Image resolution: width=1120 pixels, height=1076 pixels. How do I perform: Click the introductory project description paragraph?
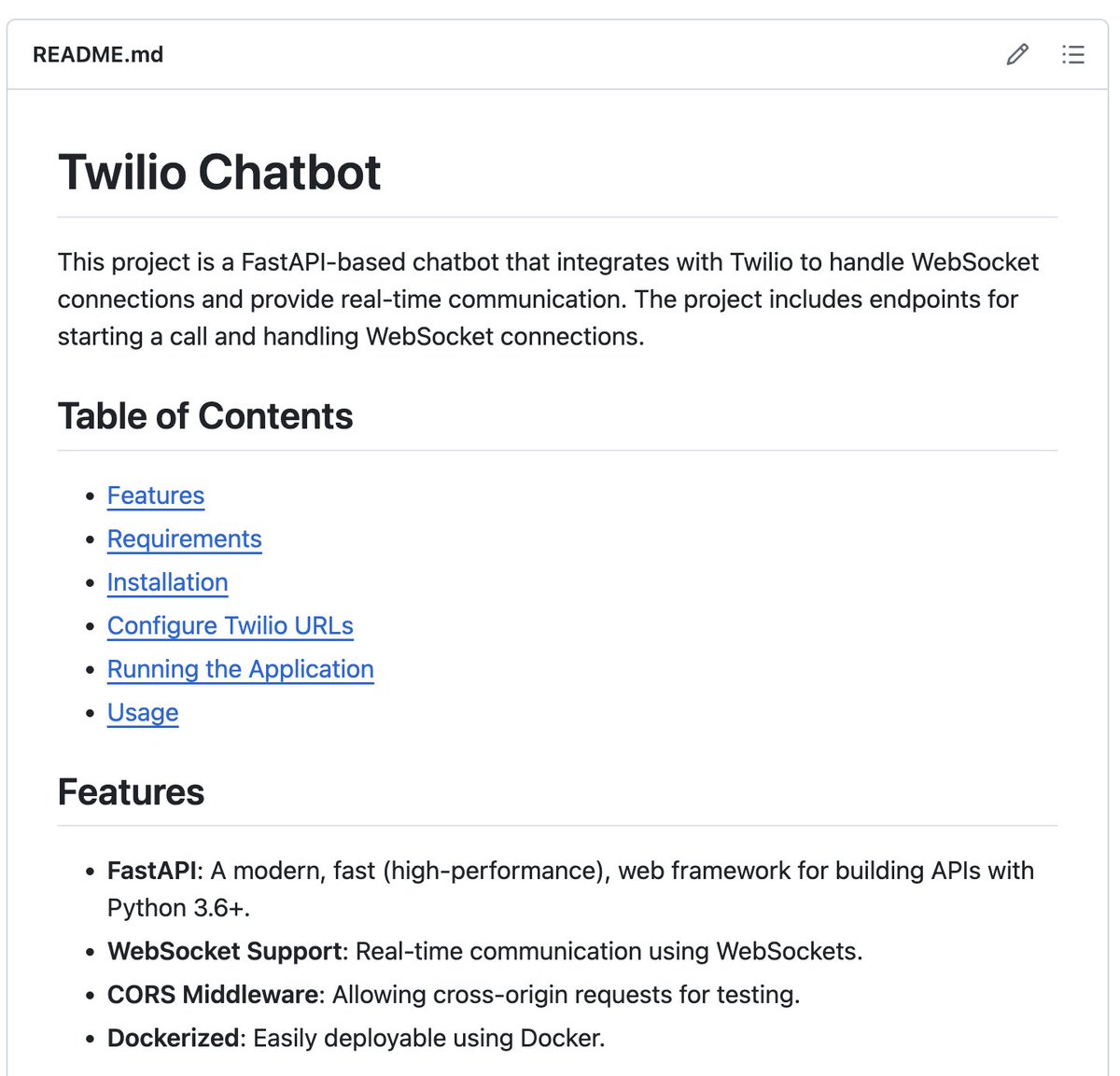coord(549,300)
